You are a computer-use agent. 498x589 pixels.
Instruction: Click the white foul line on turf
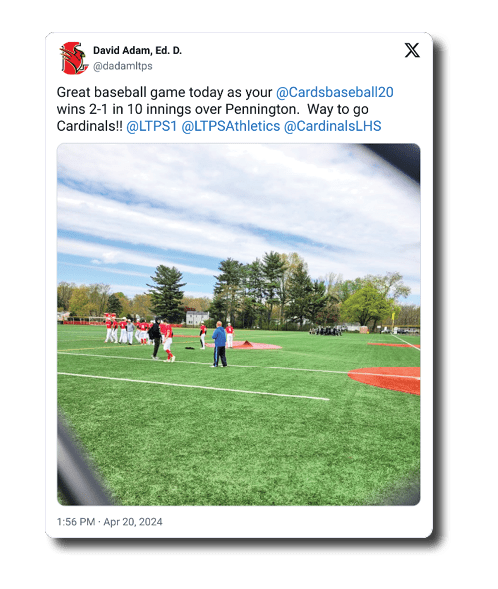coord(193,387)
